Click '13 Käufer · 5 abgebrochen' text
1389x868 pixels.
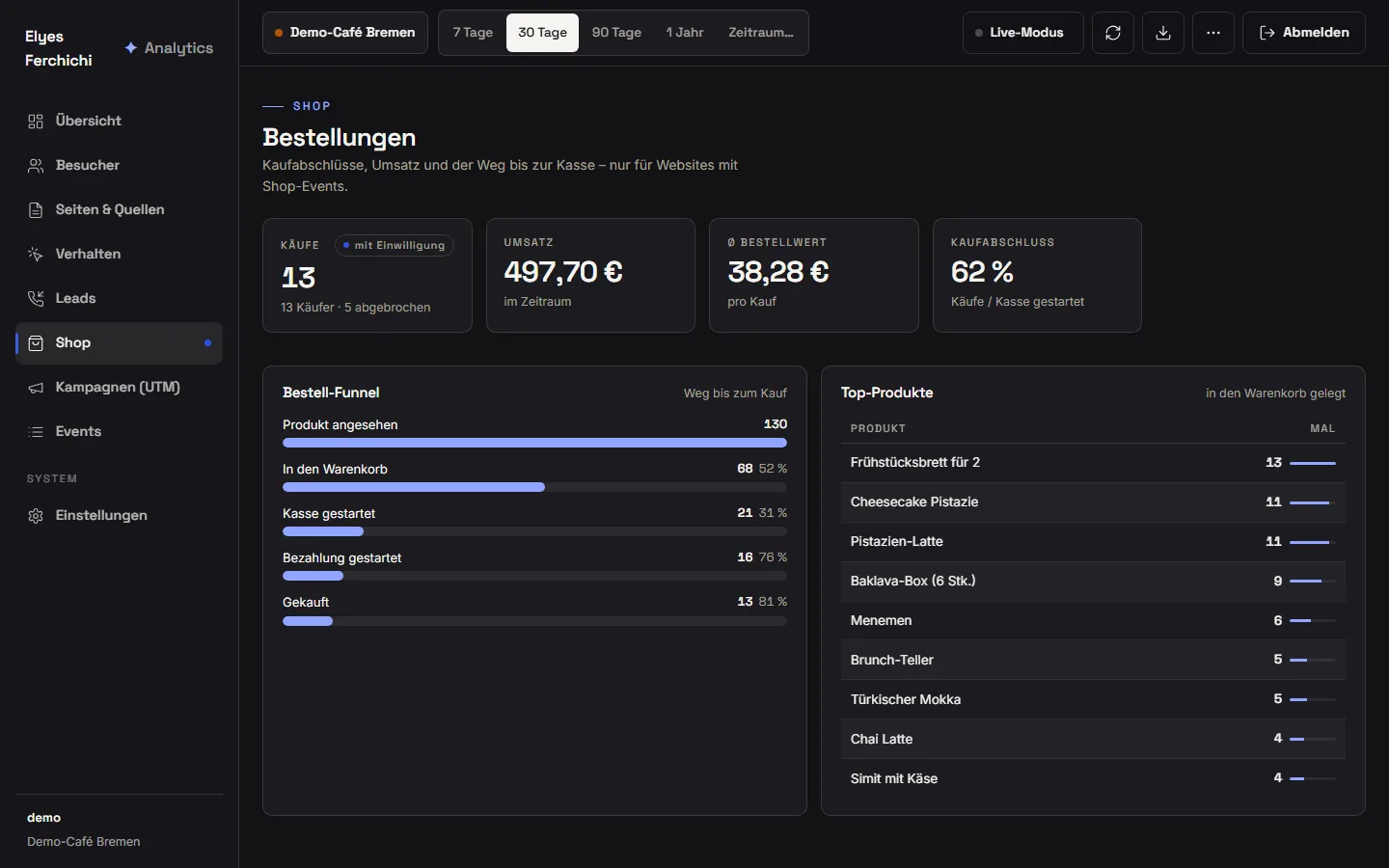356,308
